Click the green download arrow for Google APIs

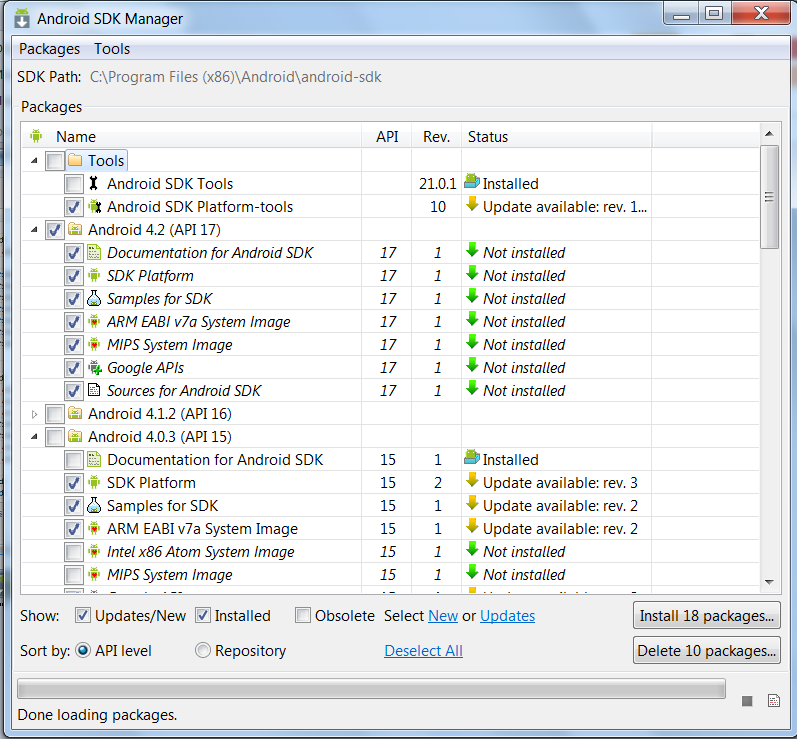tap(473, 365)
